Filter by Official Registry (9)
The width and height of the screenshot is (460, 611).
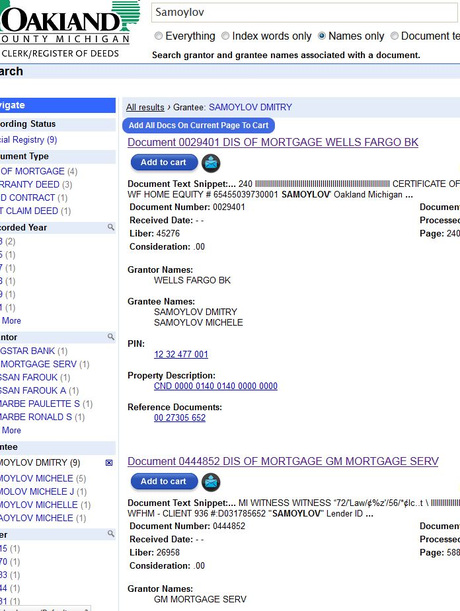pyautogui.click(x=28, y=140)
